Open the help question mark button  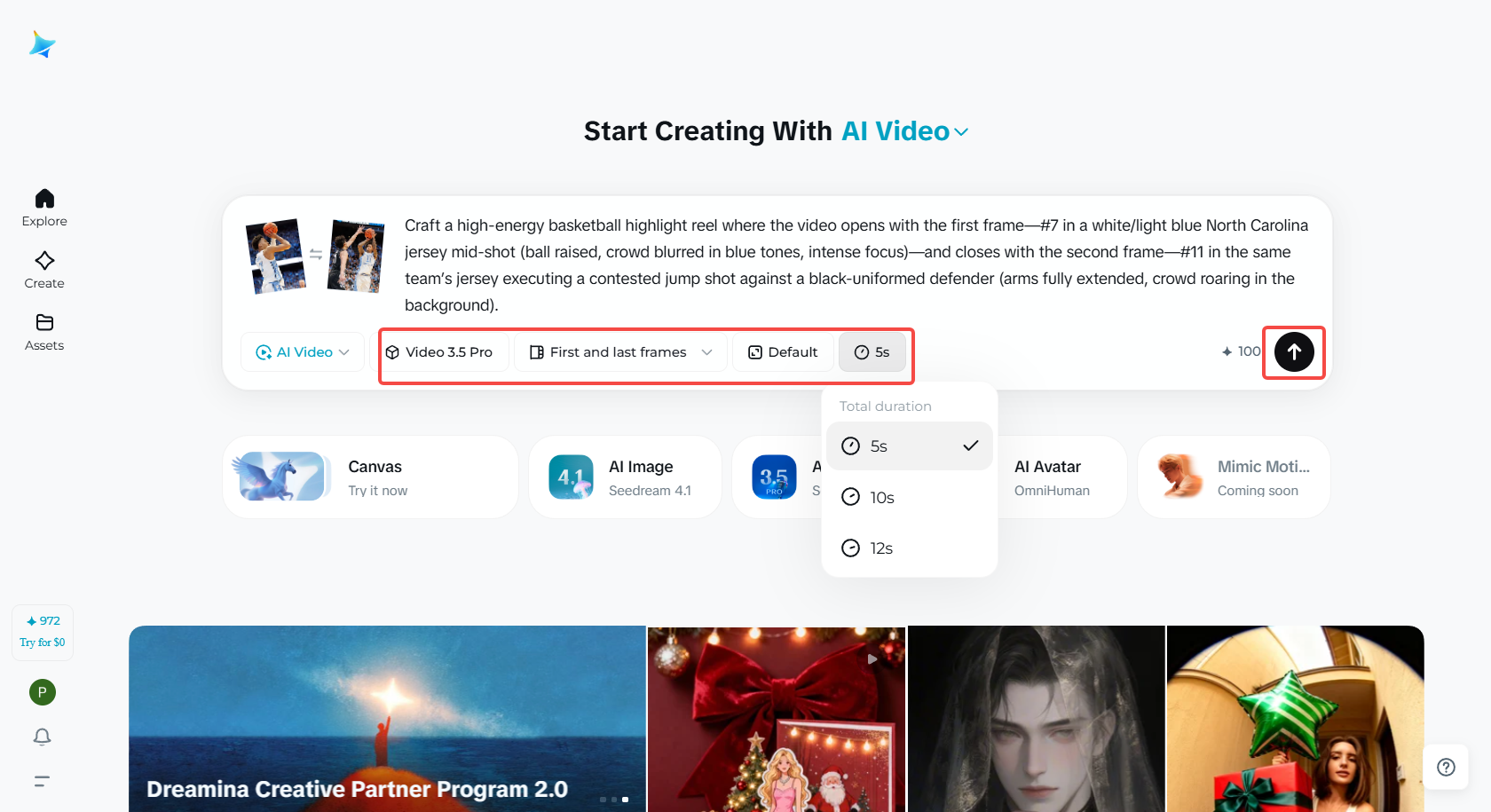tap(1446, 767)
